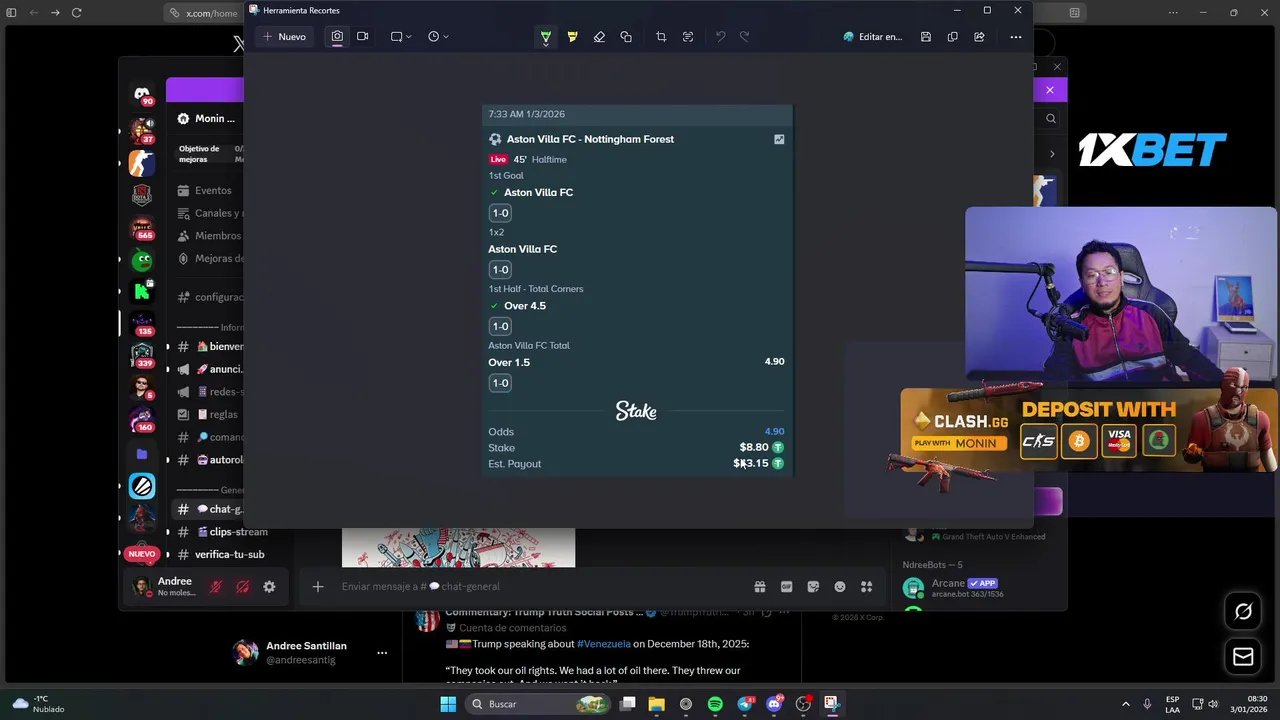1280x720 pixels.
Task: Open the text actions tool
Action: coord(688,37)
